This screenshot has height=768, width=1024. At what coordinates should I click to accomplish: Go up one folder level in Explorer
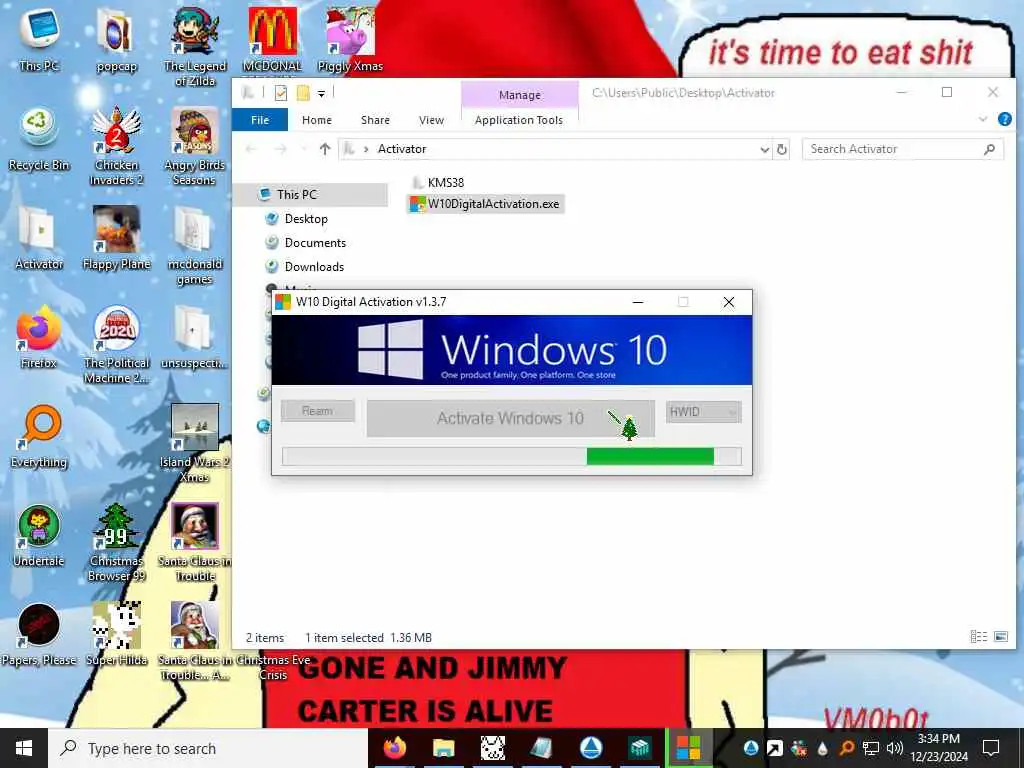(325, 149)
